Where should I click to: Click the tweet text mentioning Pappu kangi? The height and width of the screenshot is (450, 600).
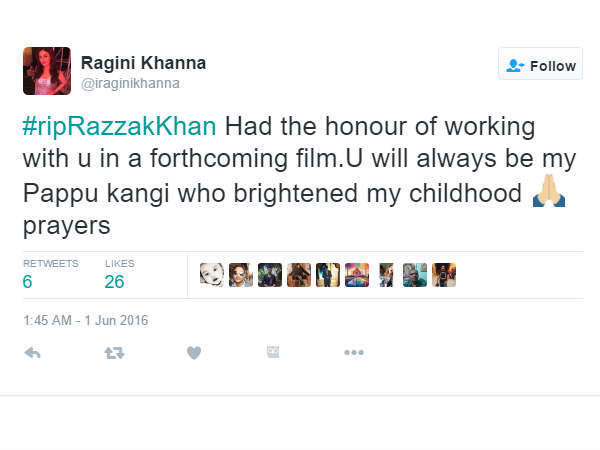tap(270, 194)
